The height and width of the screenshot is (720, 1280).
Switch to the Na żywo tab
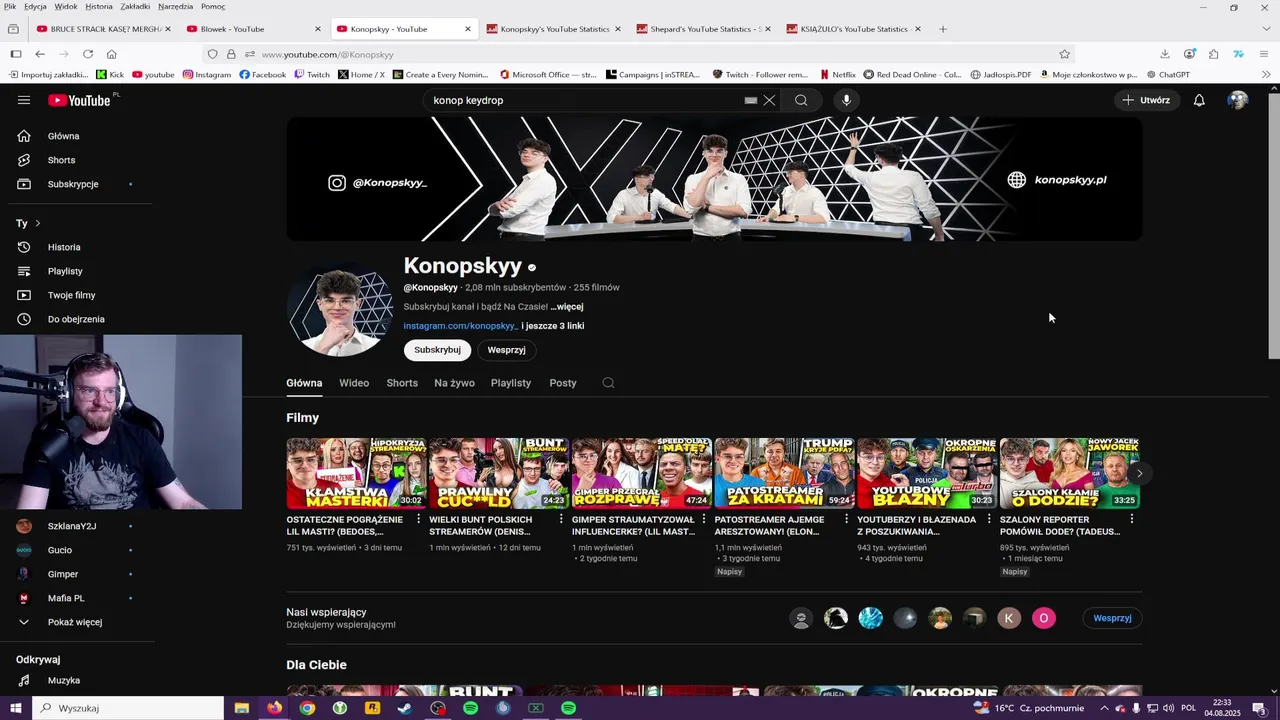coord(454,383)
